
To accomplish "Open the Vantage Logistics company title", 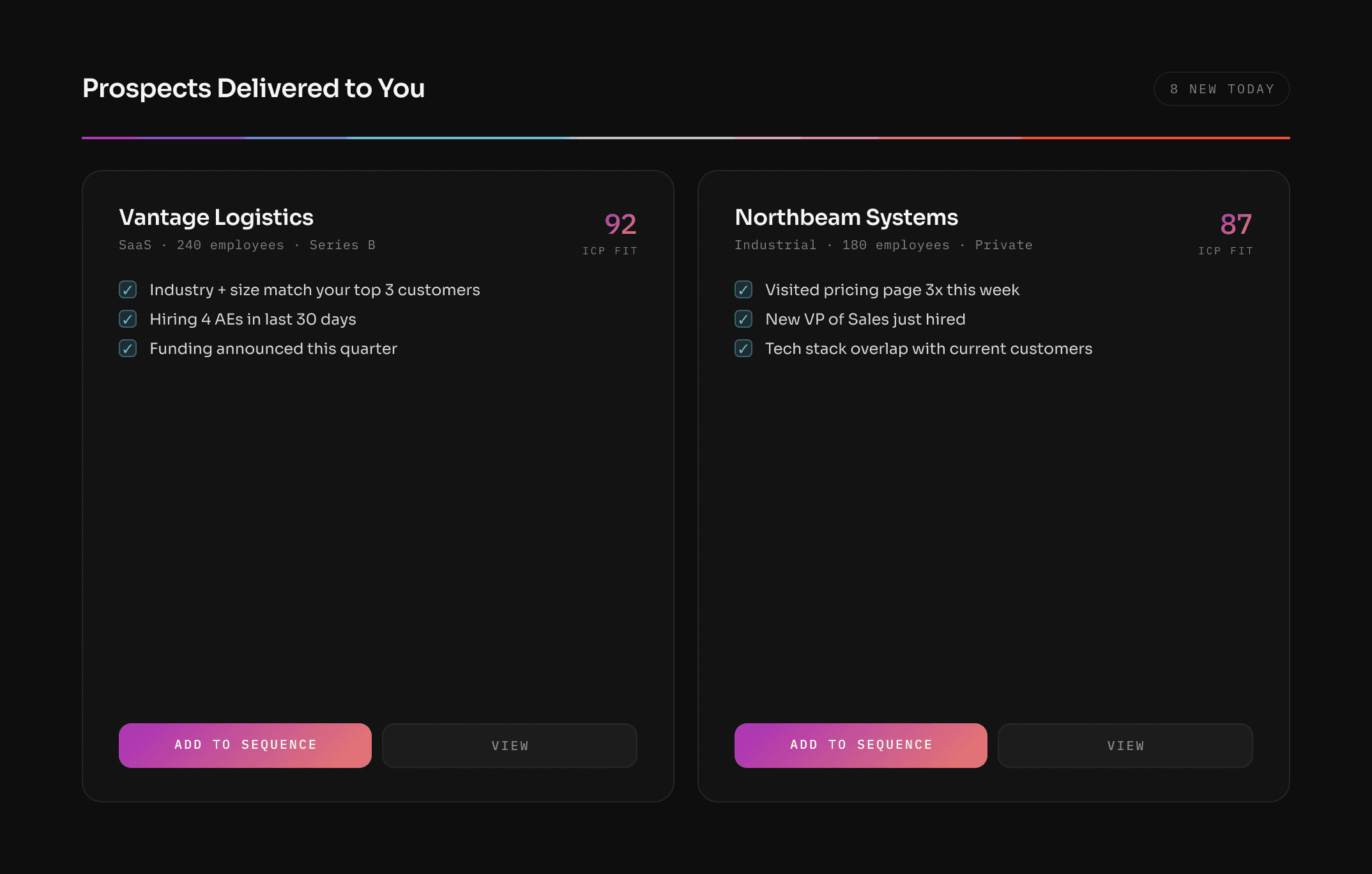I will (x=216, y=217).
